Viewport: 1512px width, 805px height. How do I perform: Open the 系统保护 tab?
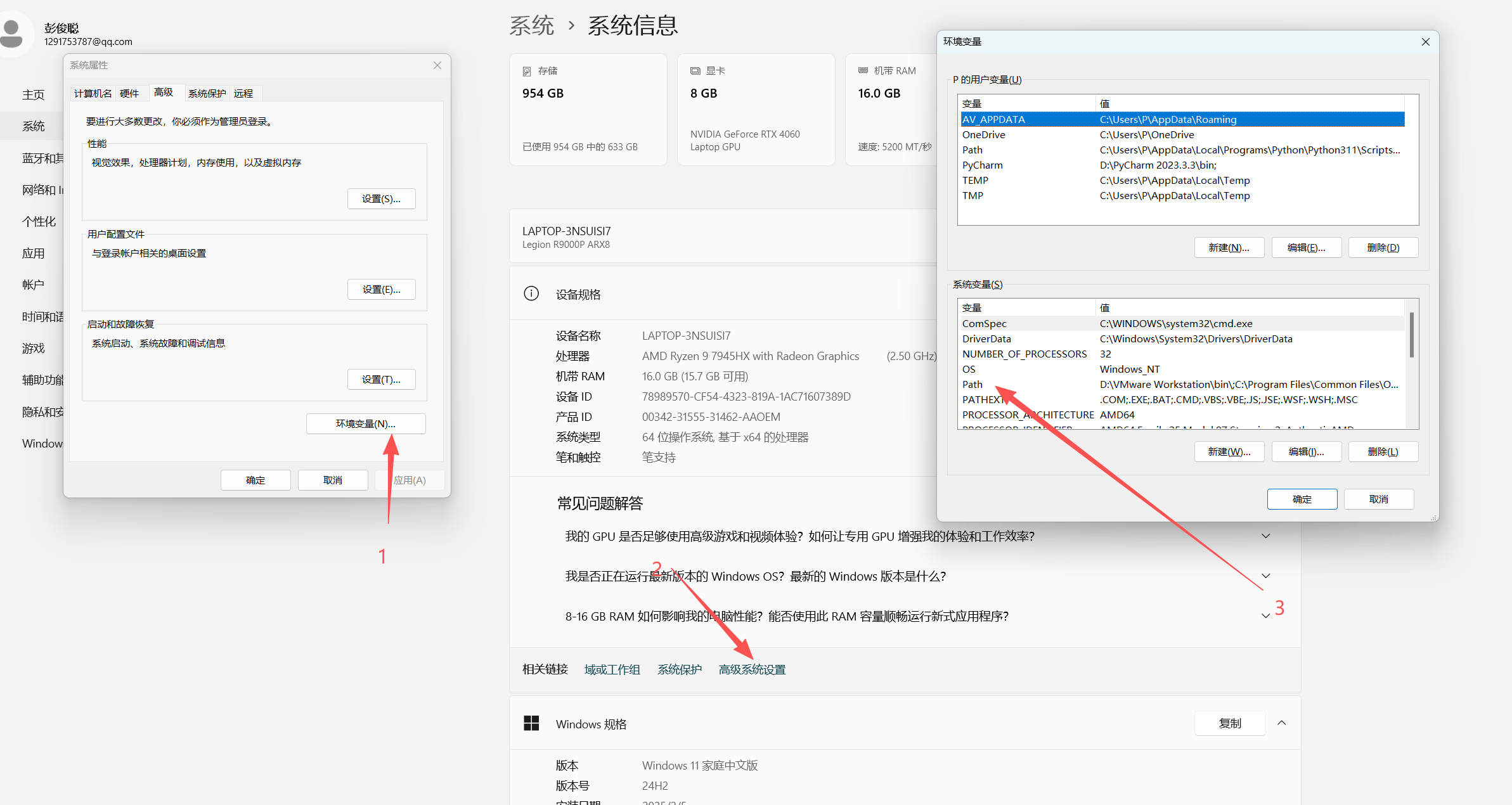pyautogui.click(x=207, y=93)
